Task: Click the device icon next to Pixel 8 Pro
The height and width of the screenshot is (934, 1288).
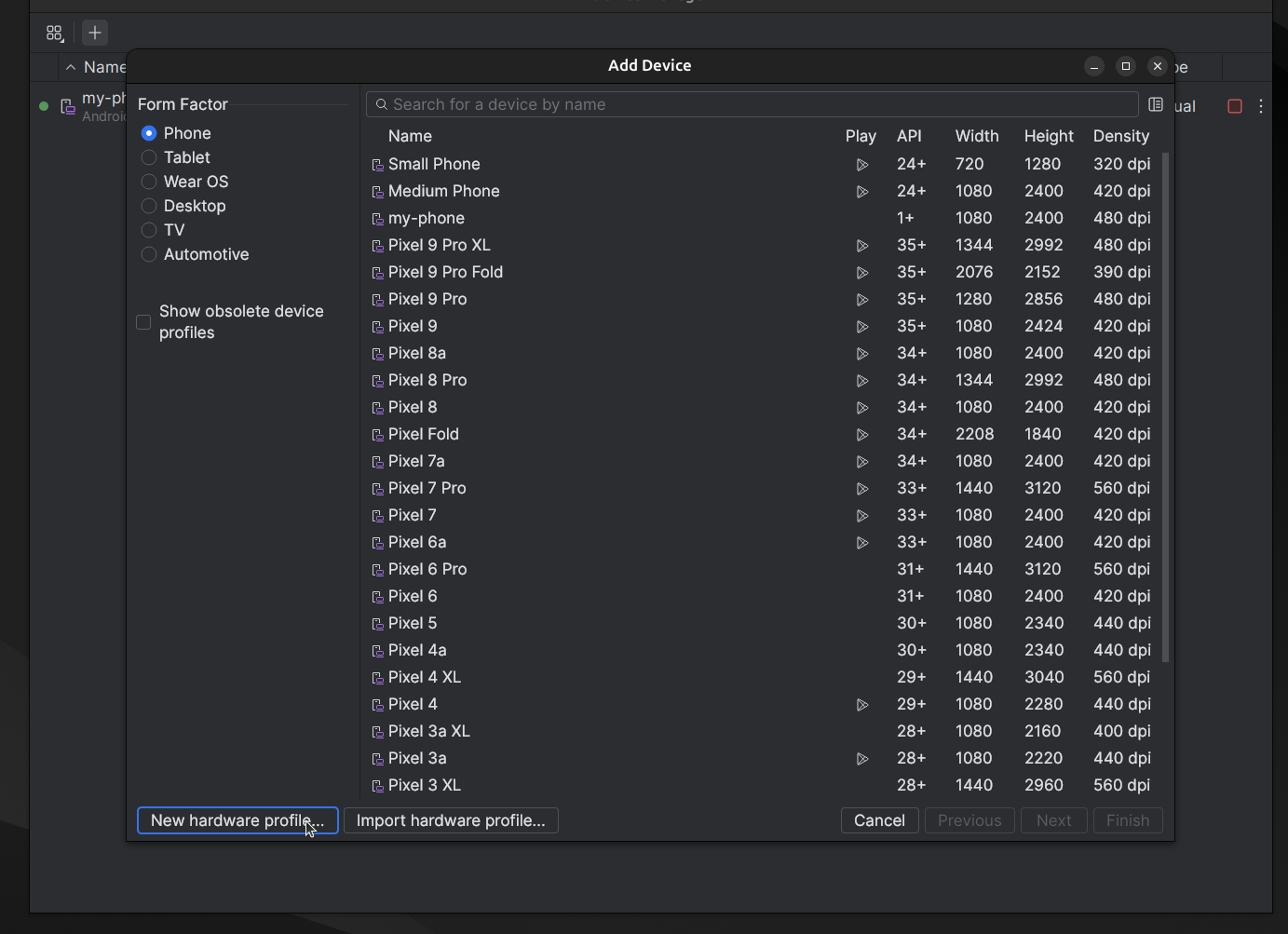Action: [378, 381]
